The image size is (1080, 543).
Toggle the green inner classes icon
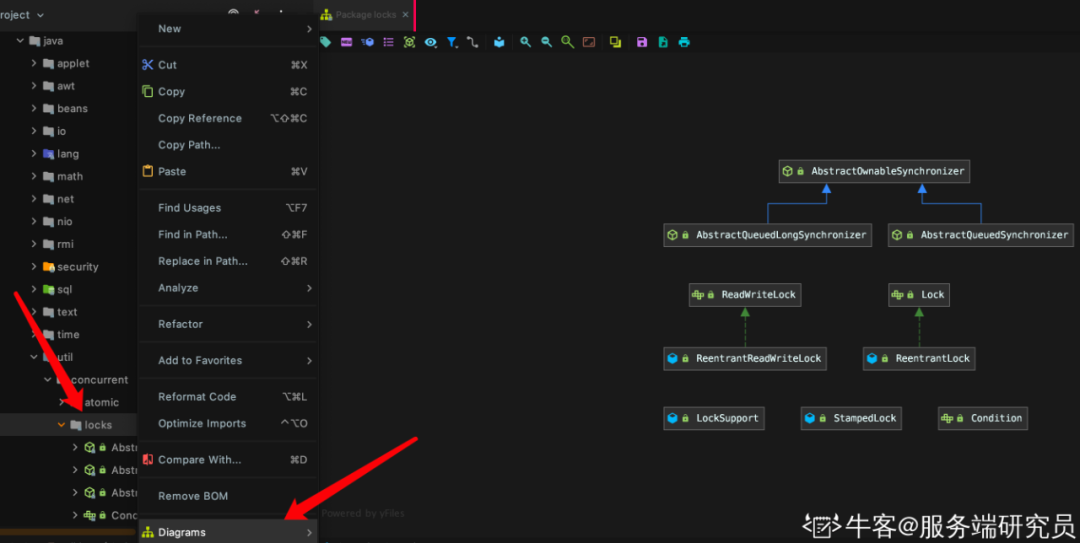[409, 42]
